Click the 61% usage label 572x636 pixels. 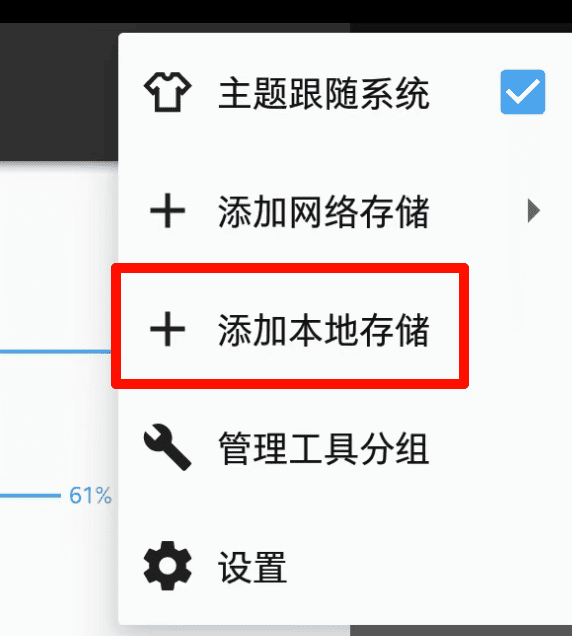(x=90, y=495)
